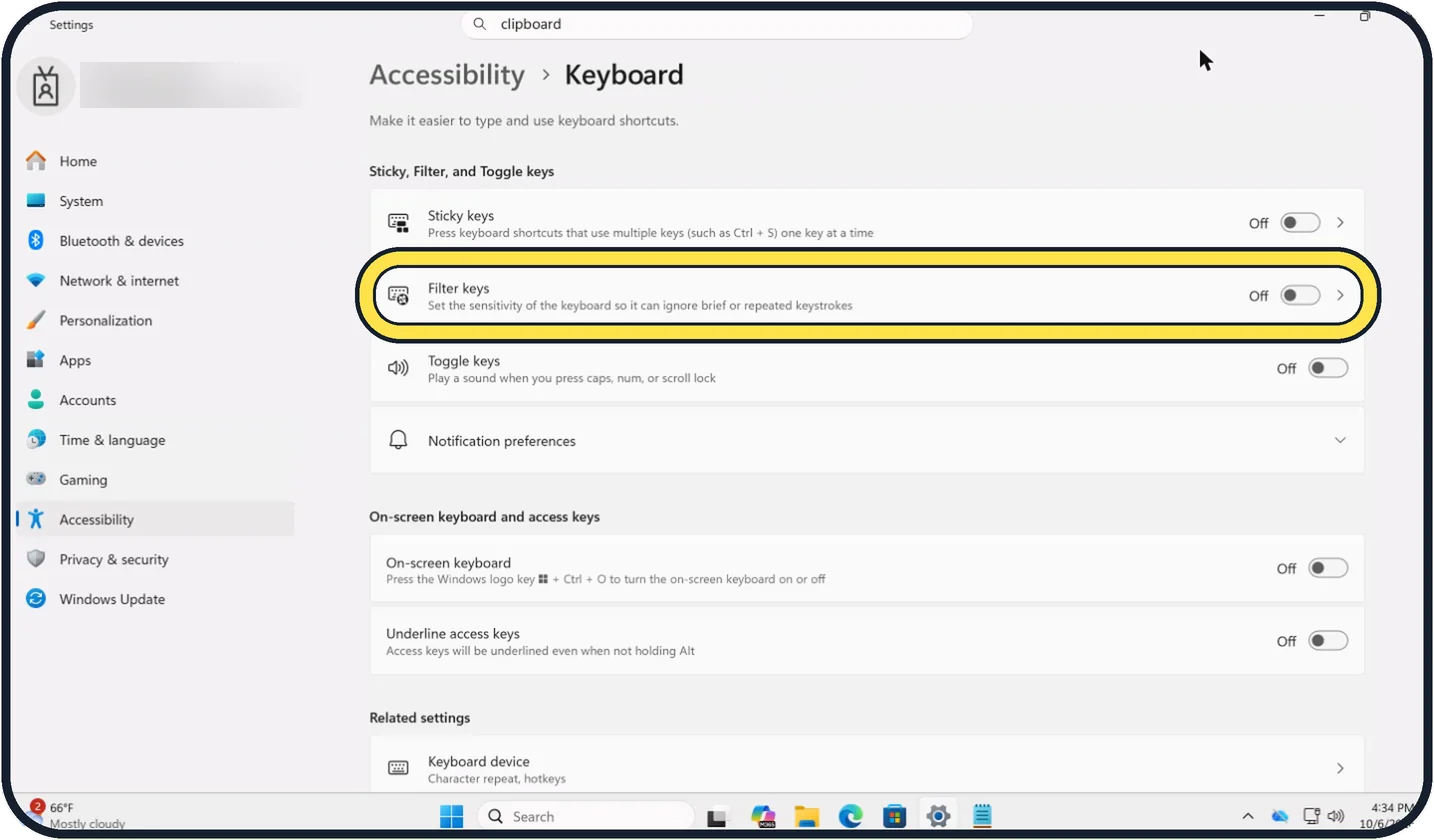Image resolution: width=1434 pixels, height=840 pixels.
Task: Go to System settings in the sidebar
Action: (x=155, y=201)
